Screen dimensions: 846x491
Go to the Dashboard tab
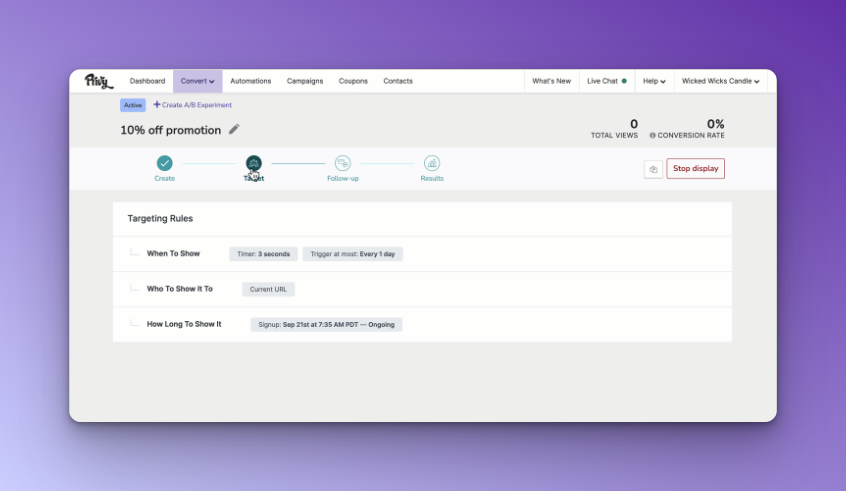(x=147, y=81)
